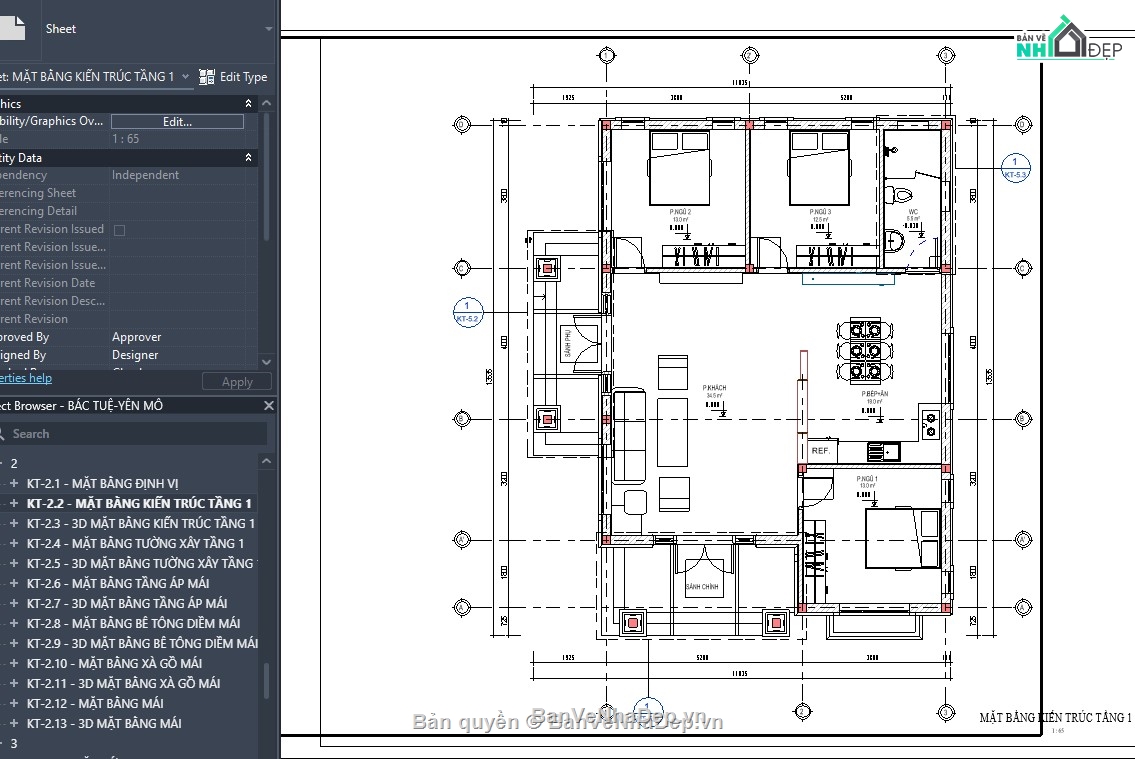This screenshot has height=759, width=1135.
Task: Select sheet KT-2.12 - MẶT BẰNG MÁI
Action: [x=96, y=703]
